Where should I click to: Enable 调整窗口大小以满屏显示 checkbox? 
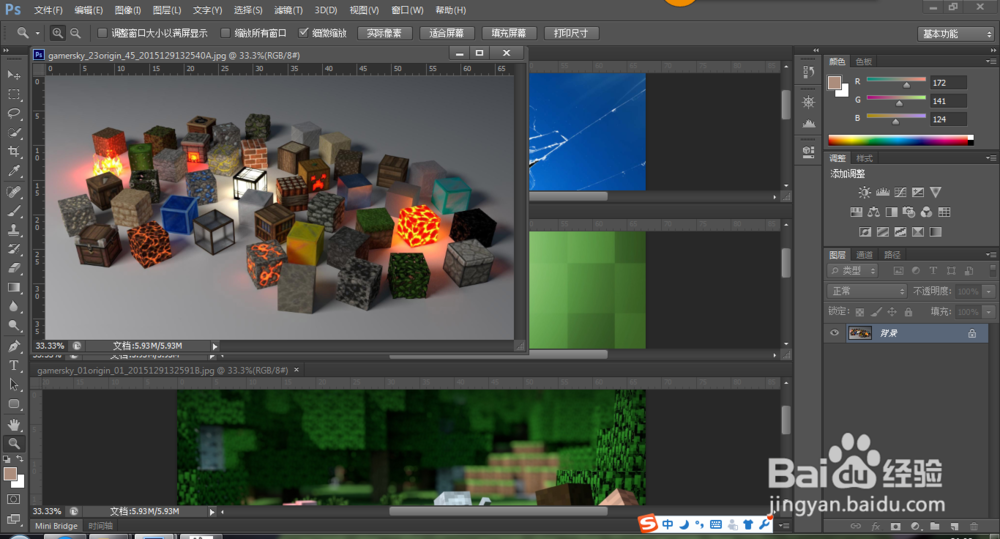[x=102, y=33]
